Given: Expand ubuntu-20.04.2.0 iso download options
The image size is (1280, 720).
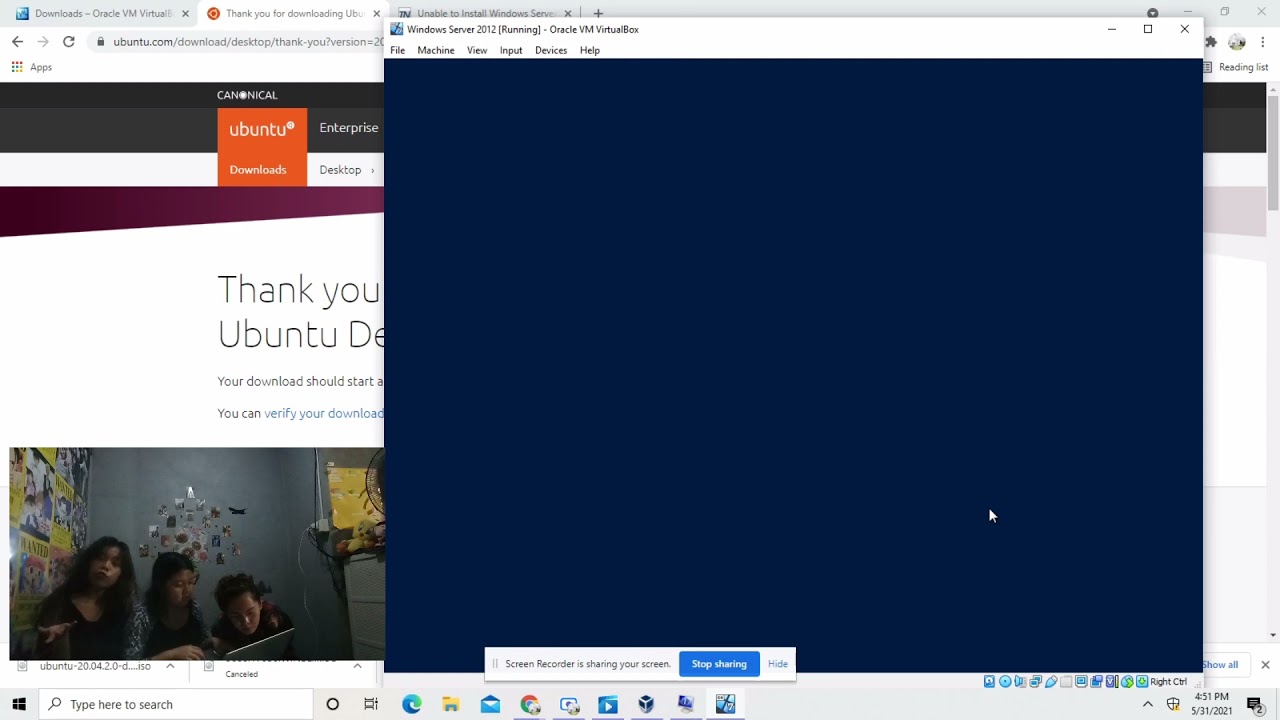Looking at the screenshot, I should pyautogui.click(x=170, y=666).
